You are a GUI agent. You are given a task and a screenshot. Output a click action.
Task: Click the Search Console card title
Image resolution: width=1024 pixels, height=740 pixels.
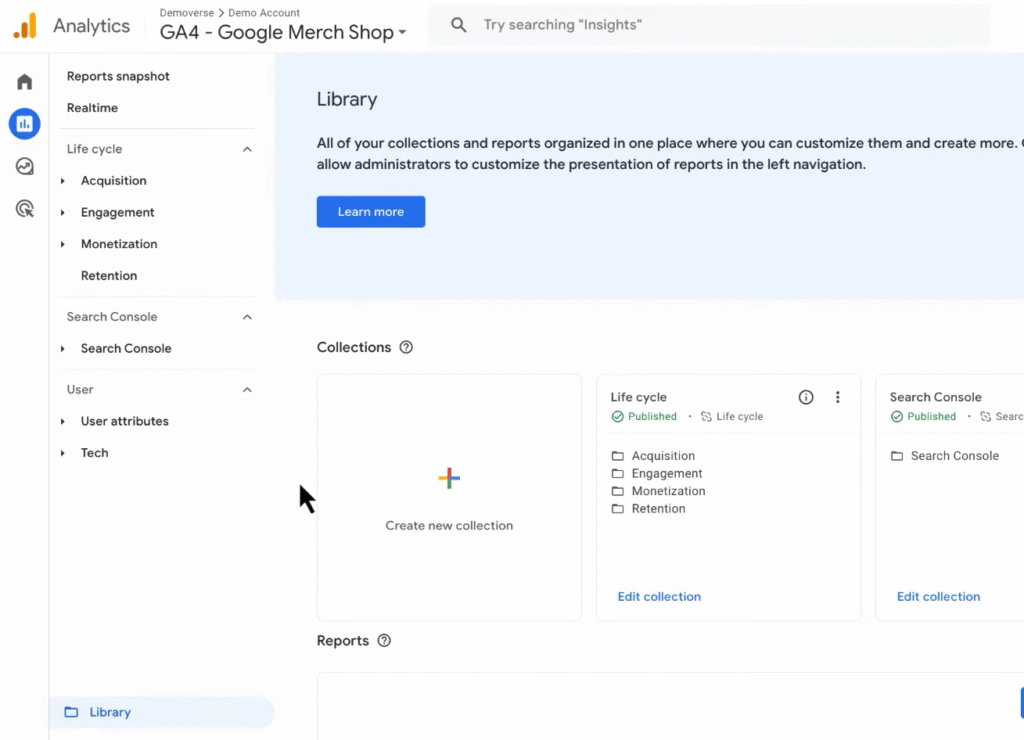pyautogui.click(x=935, y=397)
